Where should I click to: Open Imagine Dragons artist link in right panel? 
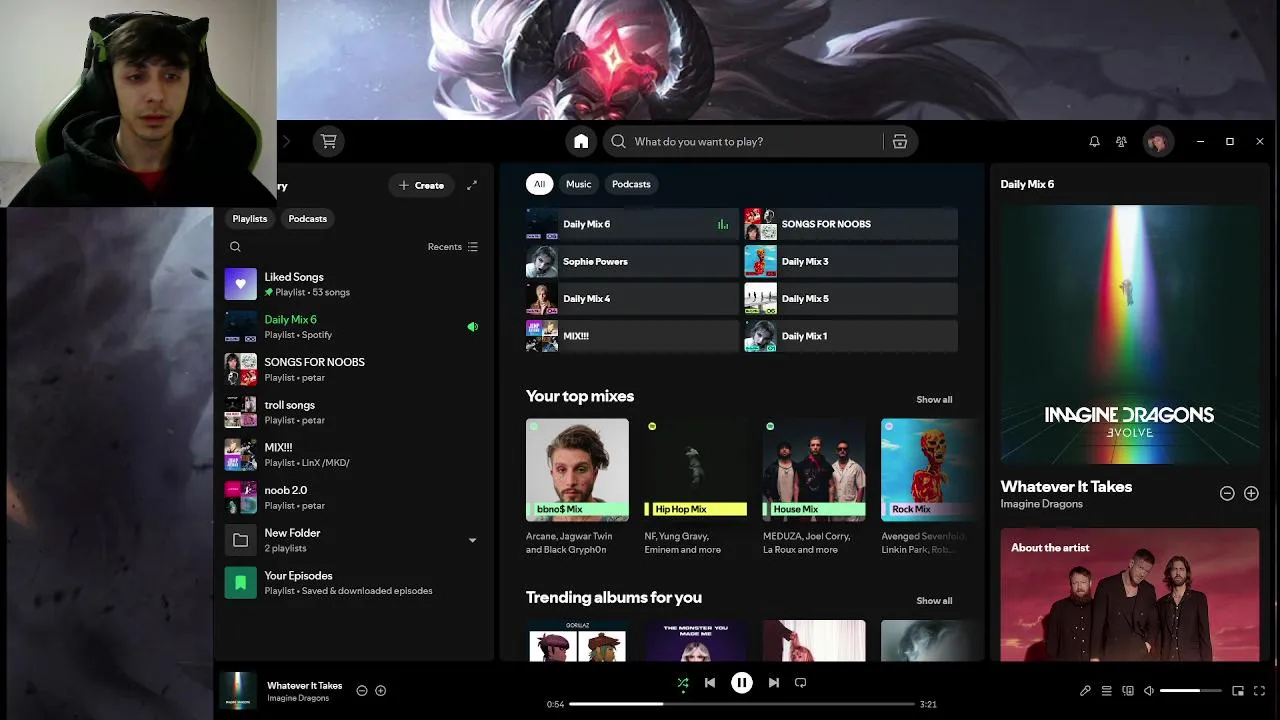click(1041, 504)
